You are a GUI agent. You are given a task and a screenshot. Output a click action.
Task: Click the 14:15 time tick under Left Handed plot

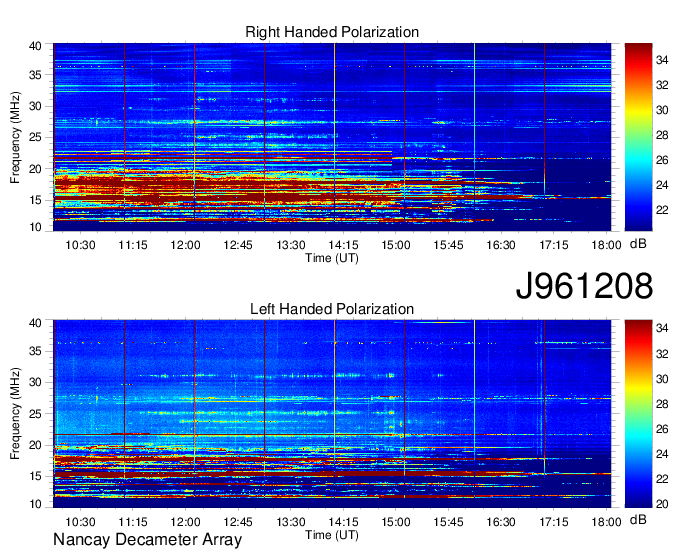pos(343,522)
